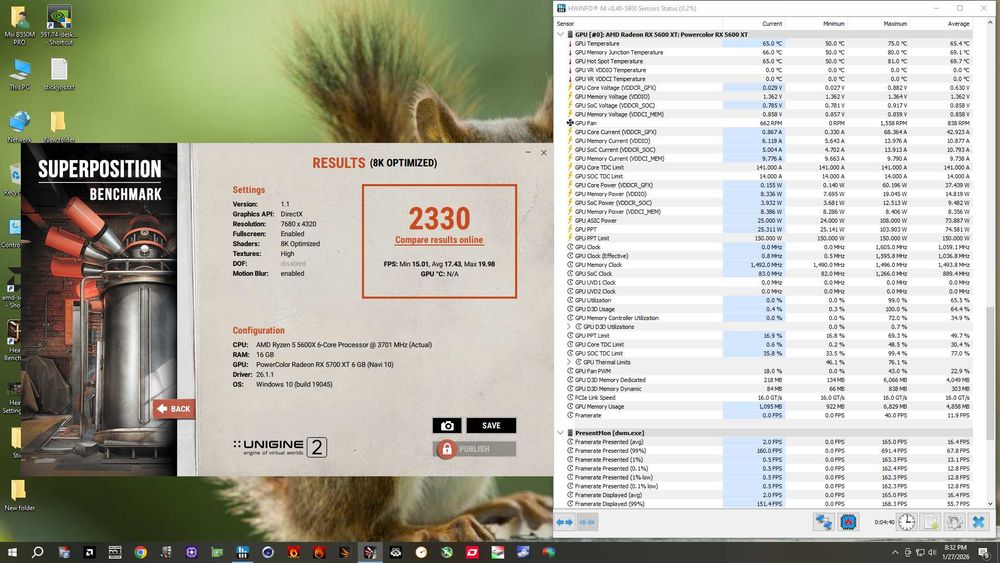Select the GPU Temperature sensor row
This screenshot has width=1000, height=563.
(x=770, y=43)
